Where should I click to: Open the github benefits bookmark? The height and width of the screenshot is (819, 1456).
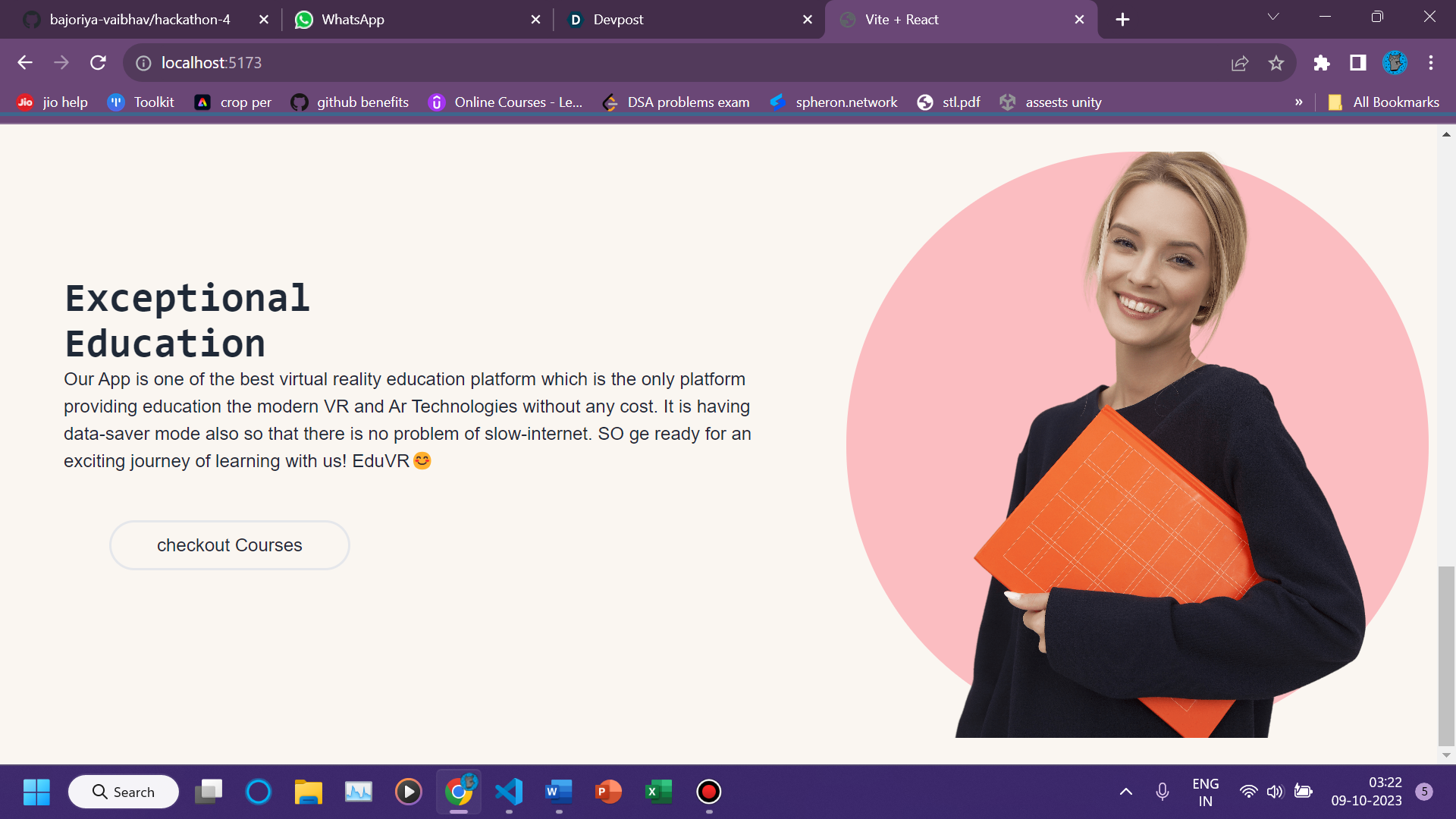click(350, 102)
